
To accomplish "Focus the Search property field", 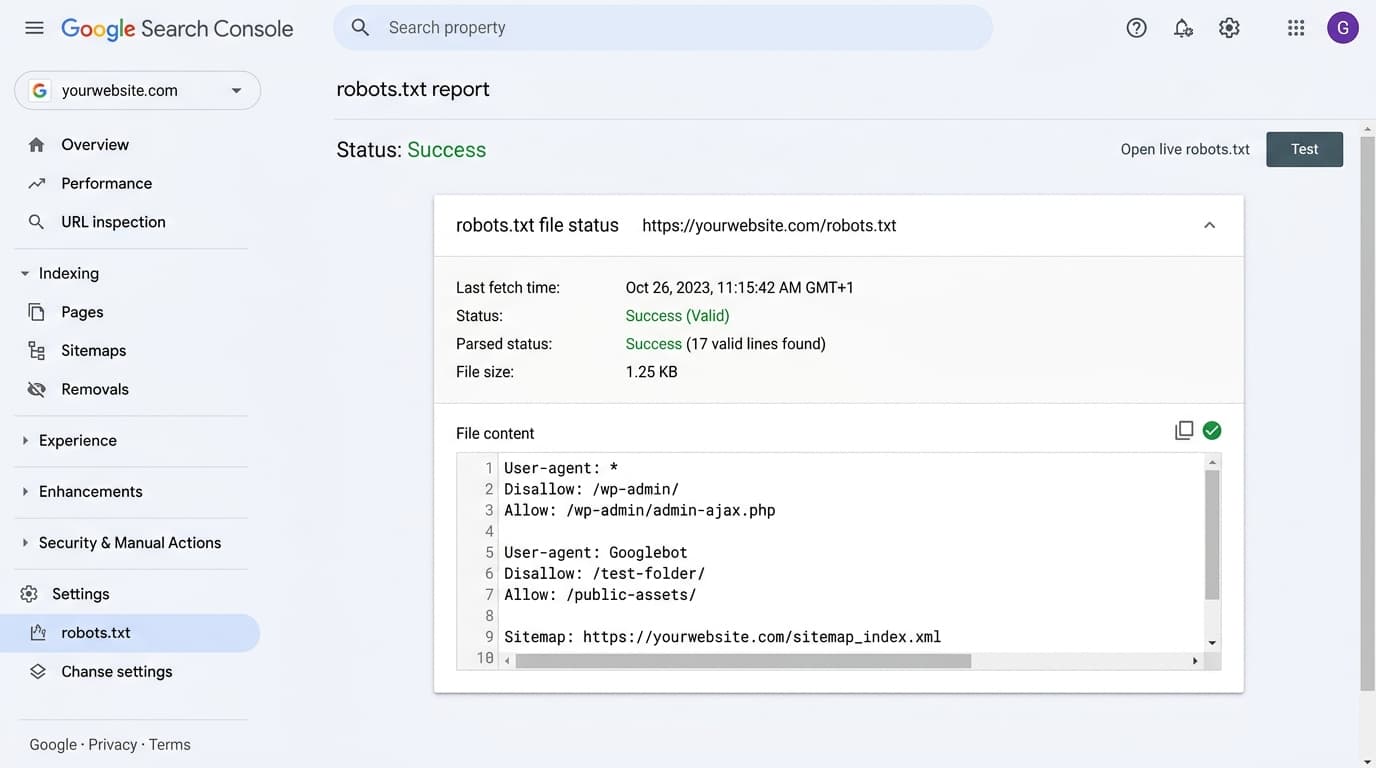I will coord(663,28).
